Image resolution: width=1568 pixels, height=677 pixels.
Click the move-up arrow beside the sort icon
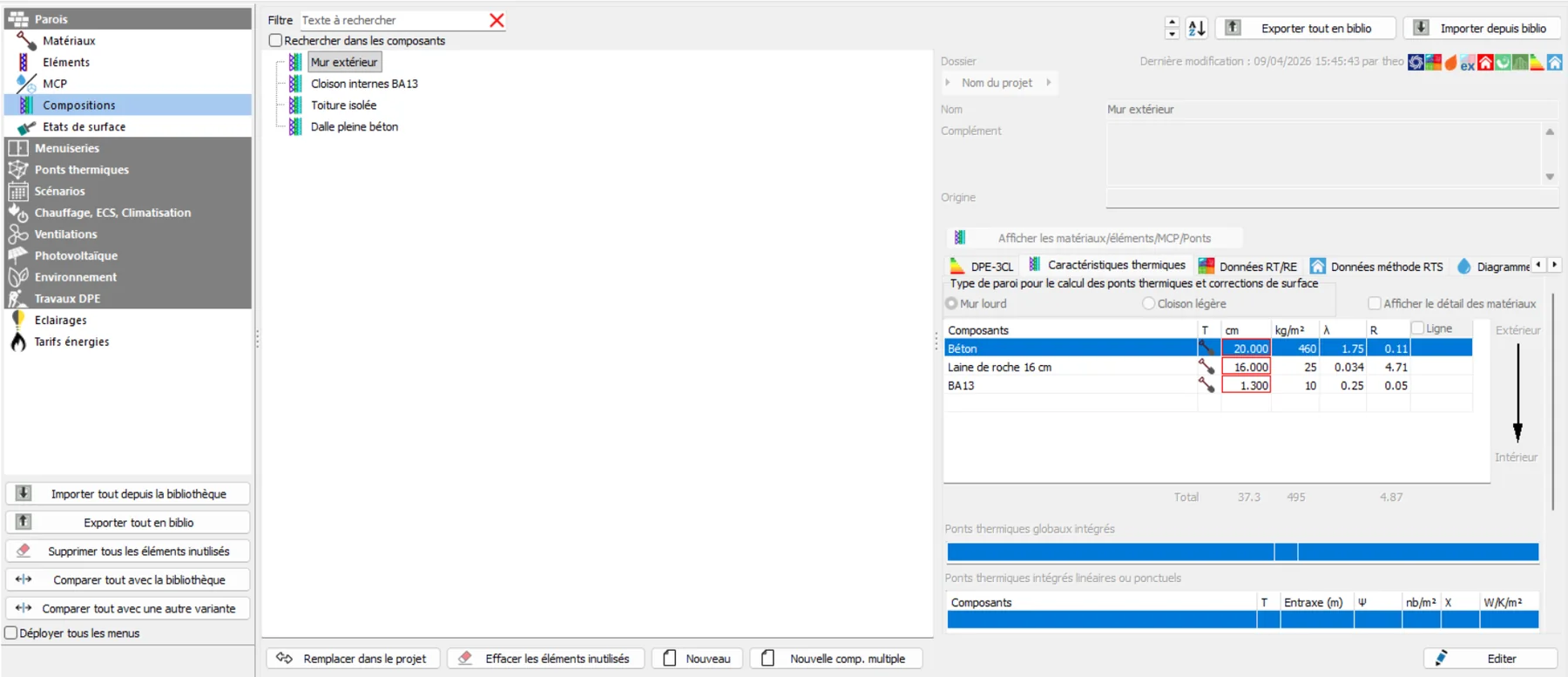click(1172, 23)
